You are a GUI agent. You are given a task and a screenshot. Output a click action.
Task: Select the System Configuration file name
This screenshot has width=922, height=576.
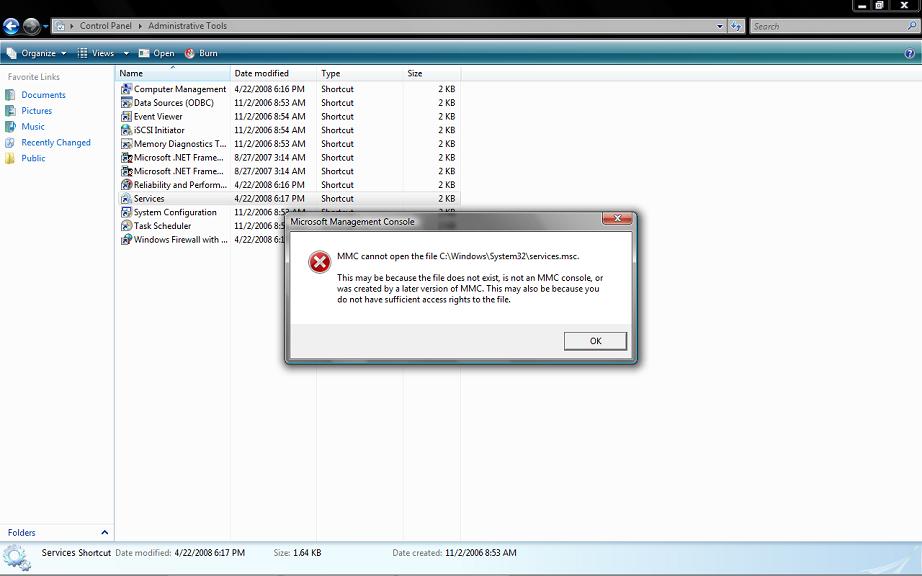175,212
